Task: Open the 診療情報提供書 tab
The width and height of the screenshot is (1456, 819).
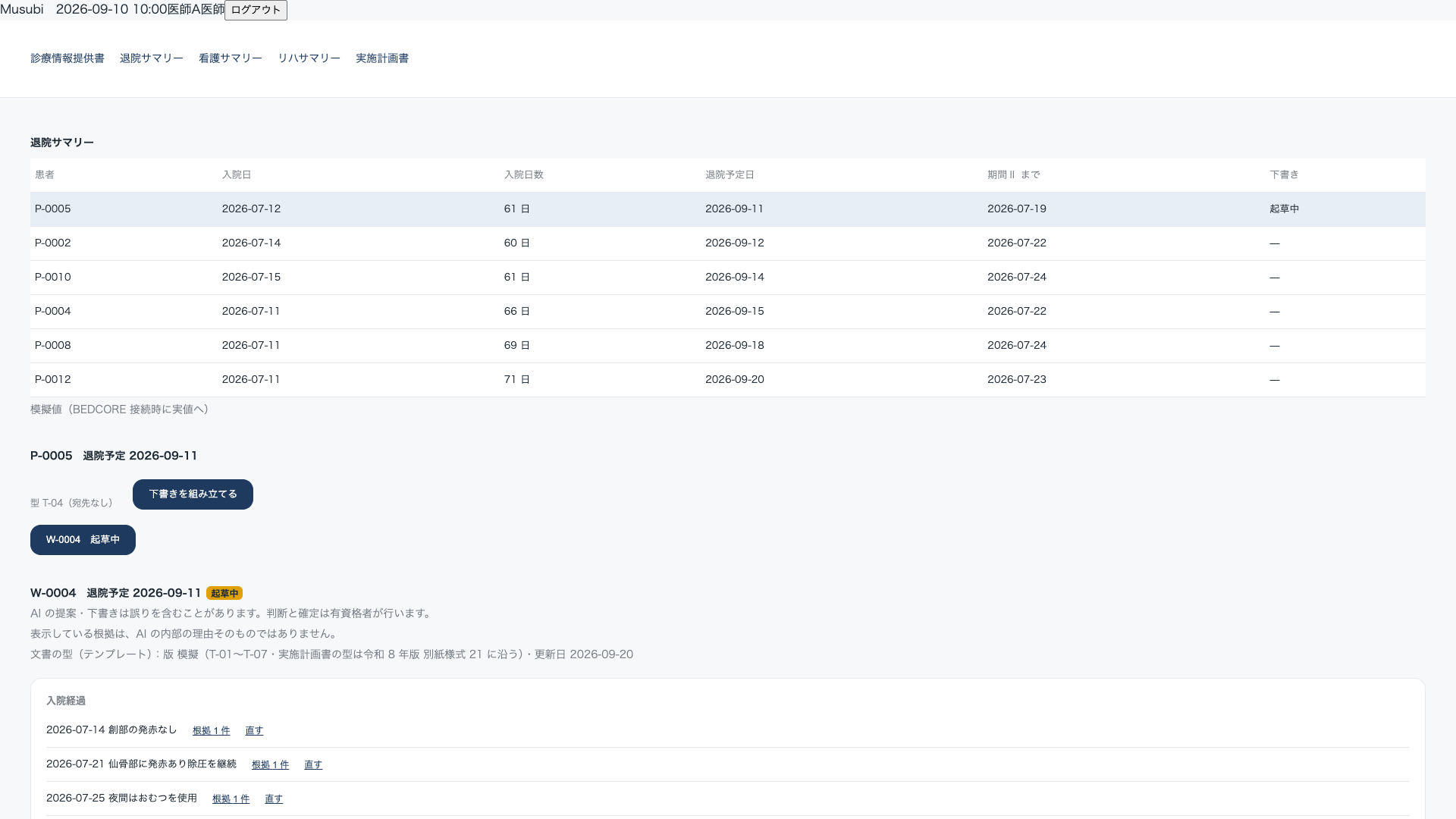Action: tap(67, 58)
